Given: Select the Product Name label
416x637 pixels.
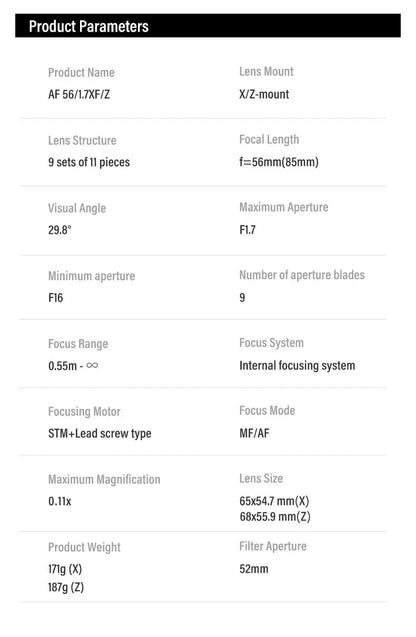Looking at the screenshot, I should pyautogui.click(x=81, y=73).
